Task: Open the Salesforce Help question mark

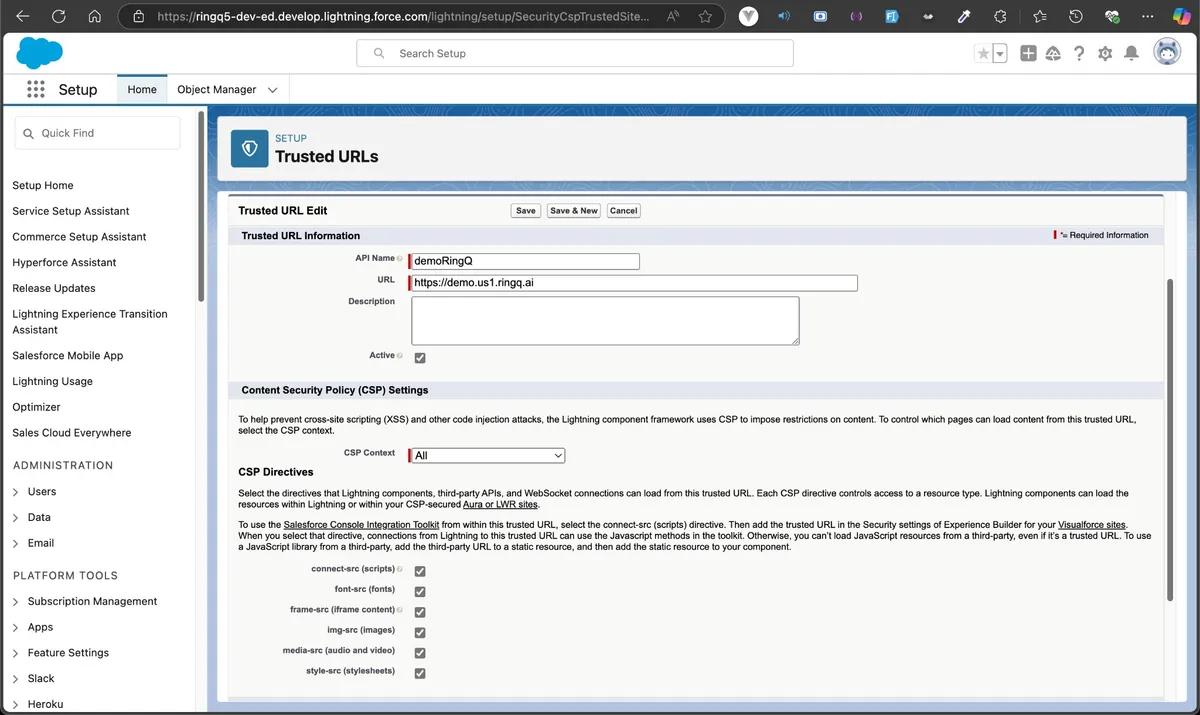Action: click(x=1079, y=54)
